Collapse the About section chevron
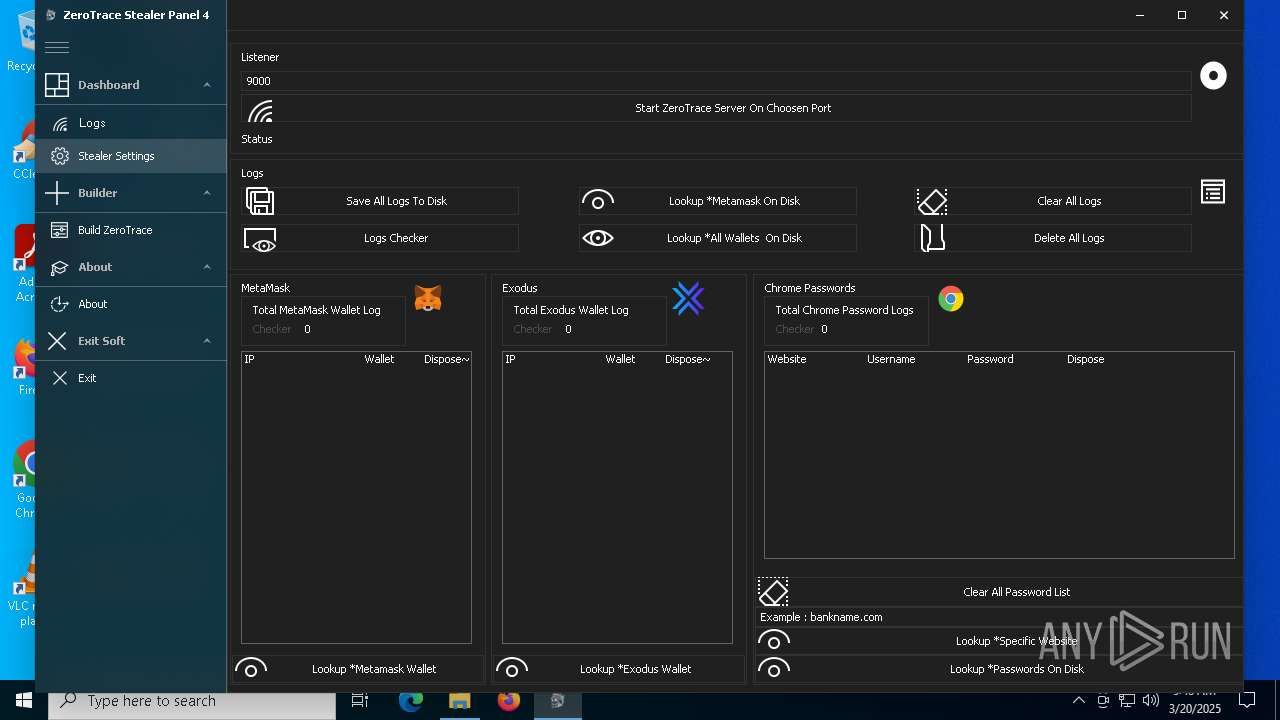Viewport: 1280px width, 720px height. (x=207, y=267)
